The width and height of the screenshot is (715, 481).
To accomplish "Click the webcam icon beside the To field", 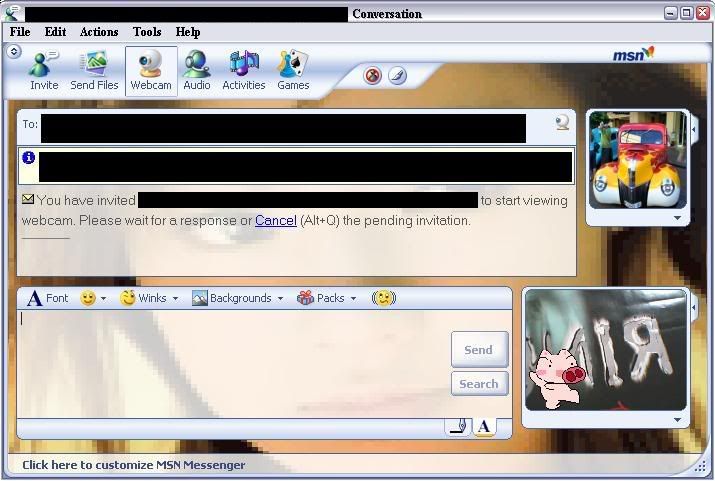I will coord(562,123).
